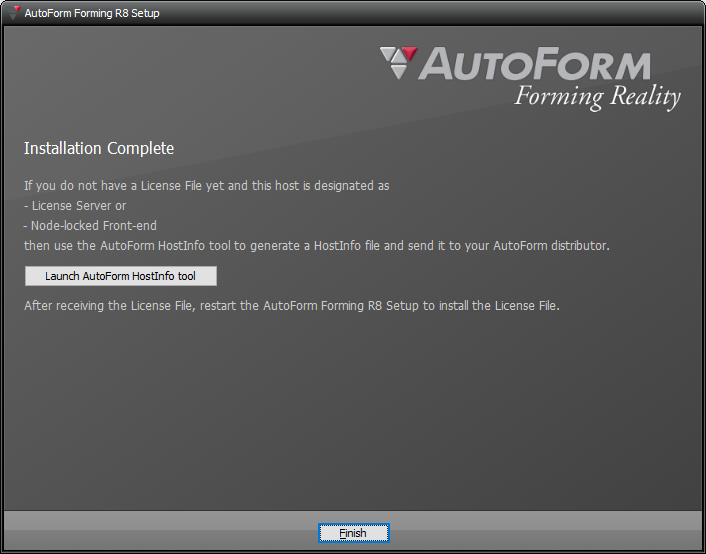This screenshot has width=706, height=554.
Task: Click the 'If you do not have a License File' line
Action: pyautogui.click(x=207, y=186)
